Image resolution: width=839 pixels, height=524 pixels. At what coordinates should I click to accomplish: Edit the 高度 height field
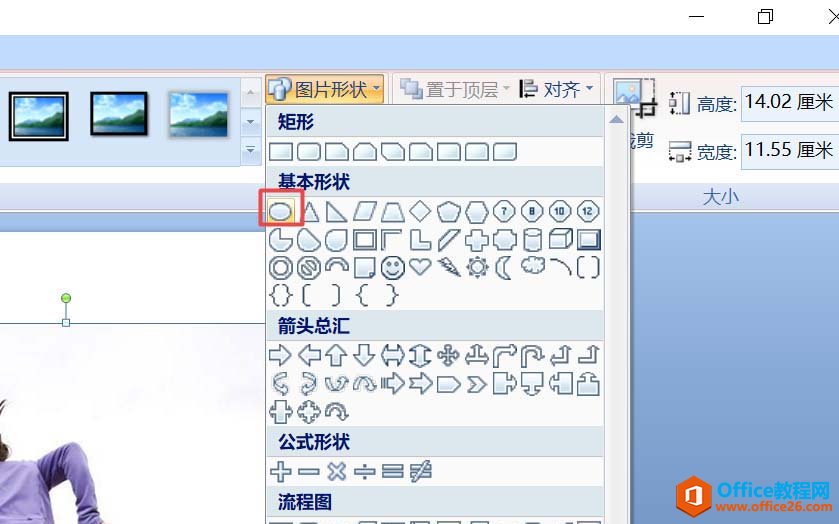pyautogui.click(x=790, y=103)
